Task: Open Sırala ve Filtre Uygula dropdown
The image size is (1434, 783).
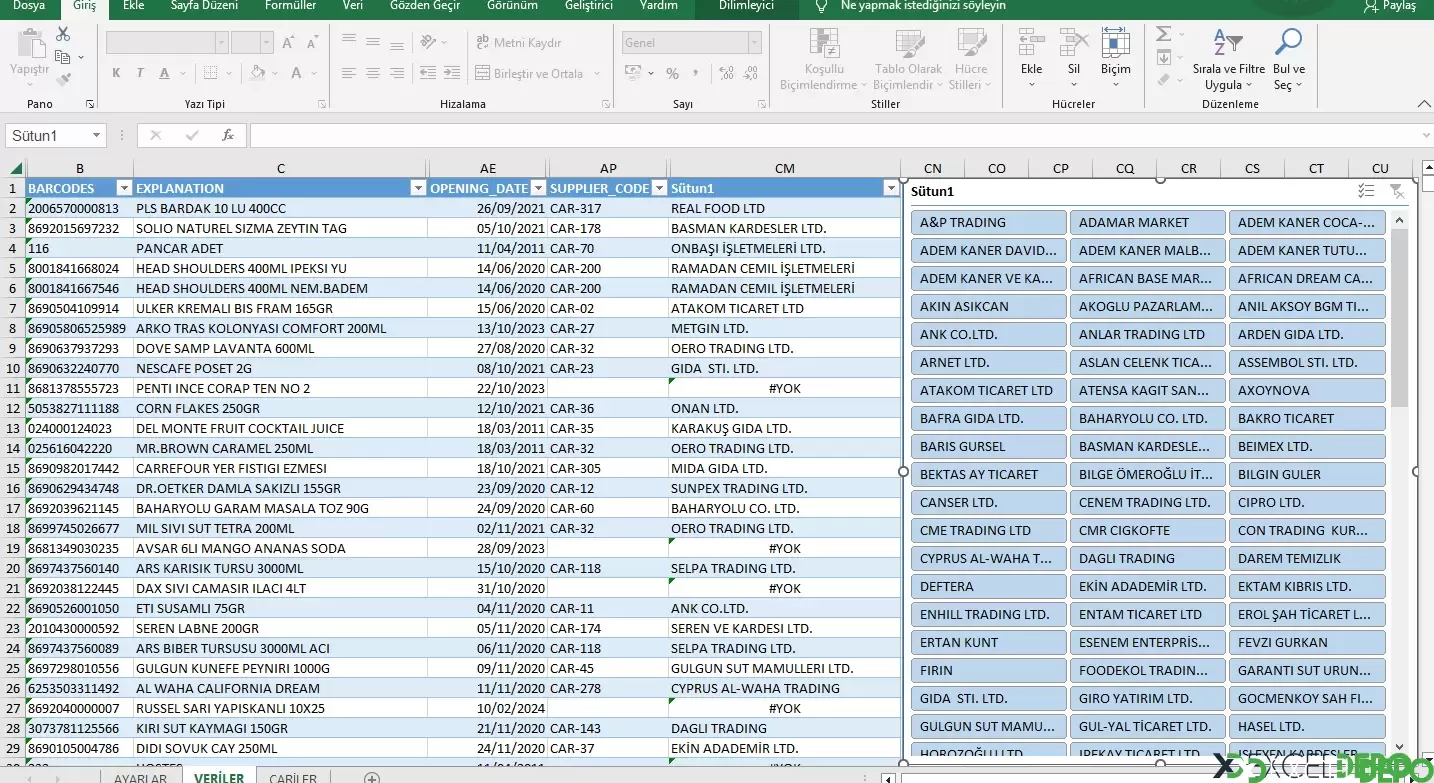Action: click(x=1229, y=60)
